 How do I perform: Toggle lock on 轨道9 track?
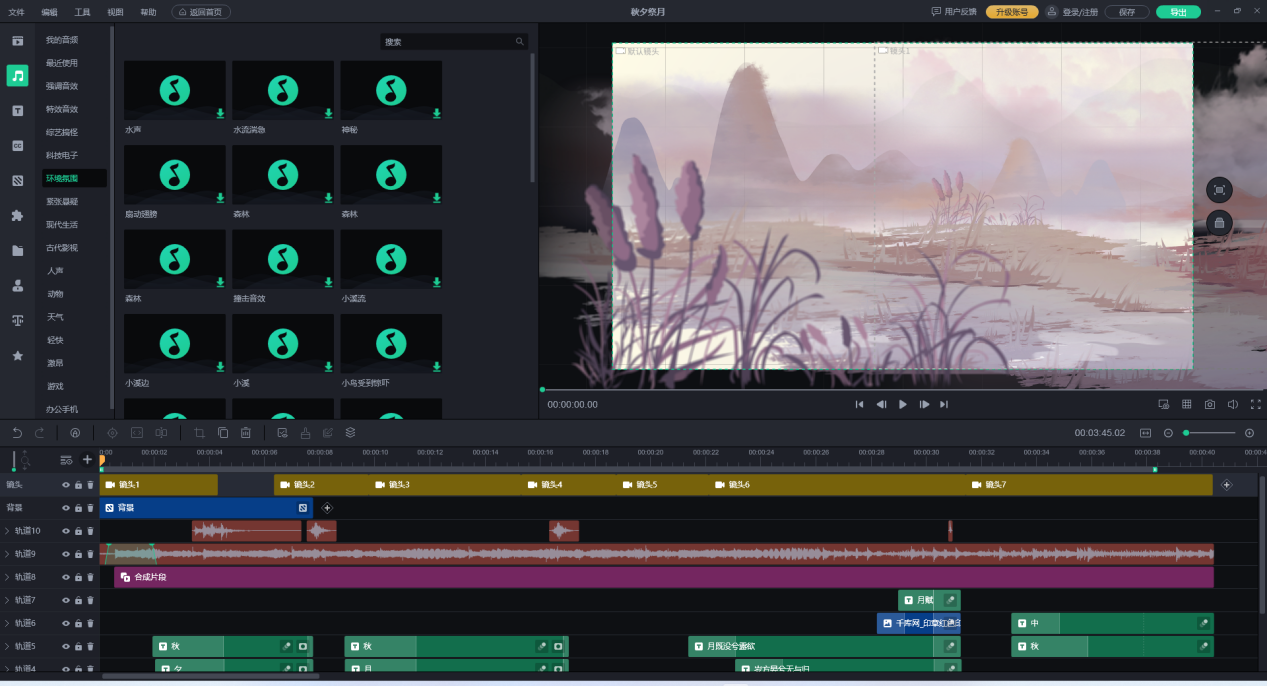click(78, 554)
